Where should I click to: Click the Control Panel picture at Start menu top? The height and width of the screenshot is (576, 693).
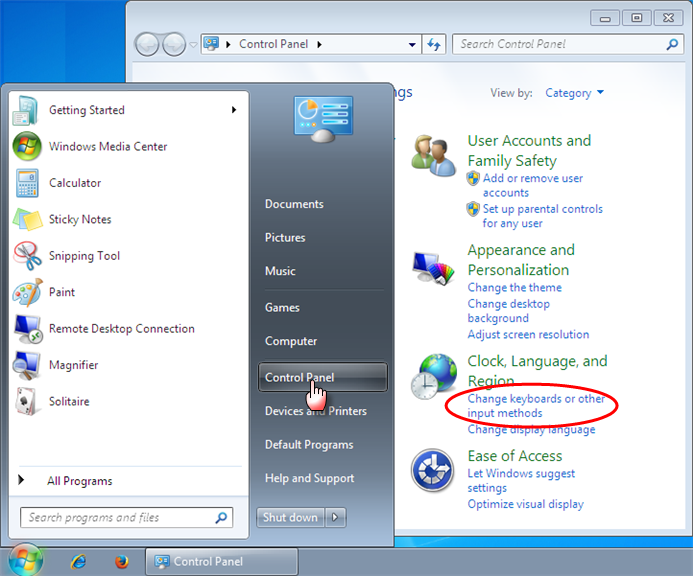323,119
